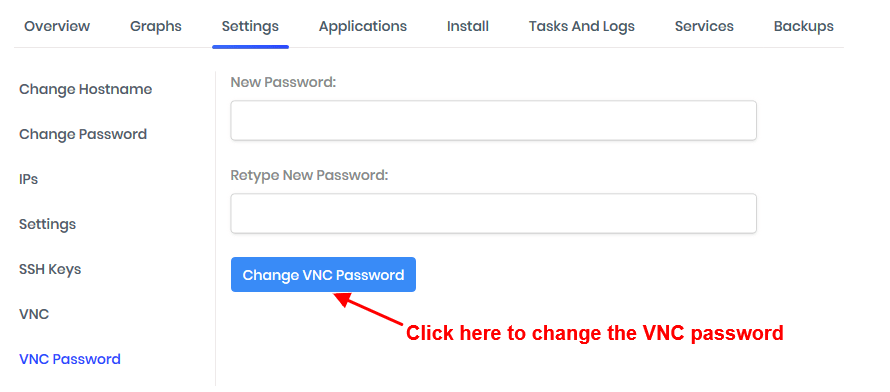Select the VNC sidebar entry
The height and width of the screenshot is (392, 890).
pyautogui.click(x=34, y=314)
